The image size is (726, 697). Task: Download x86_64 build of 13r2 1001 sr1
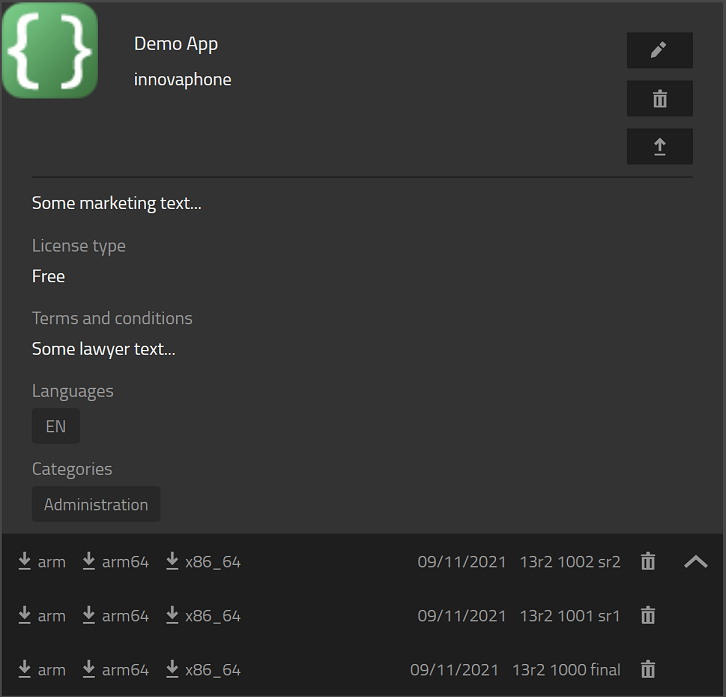point(203,616)
